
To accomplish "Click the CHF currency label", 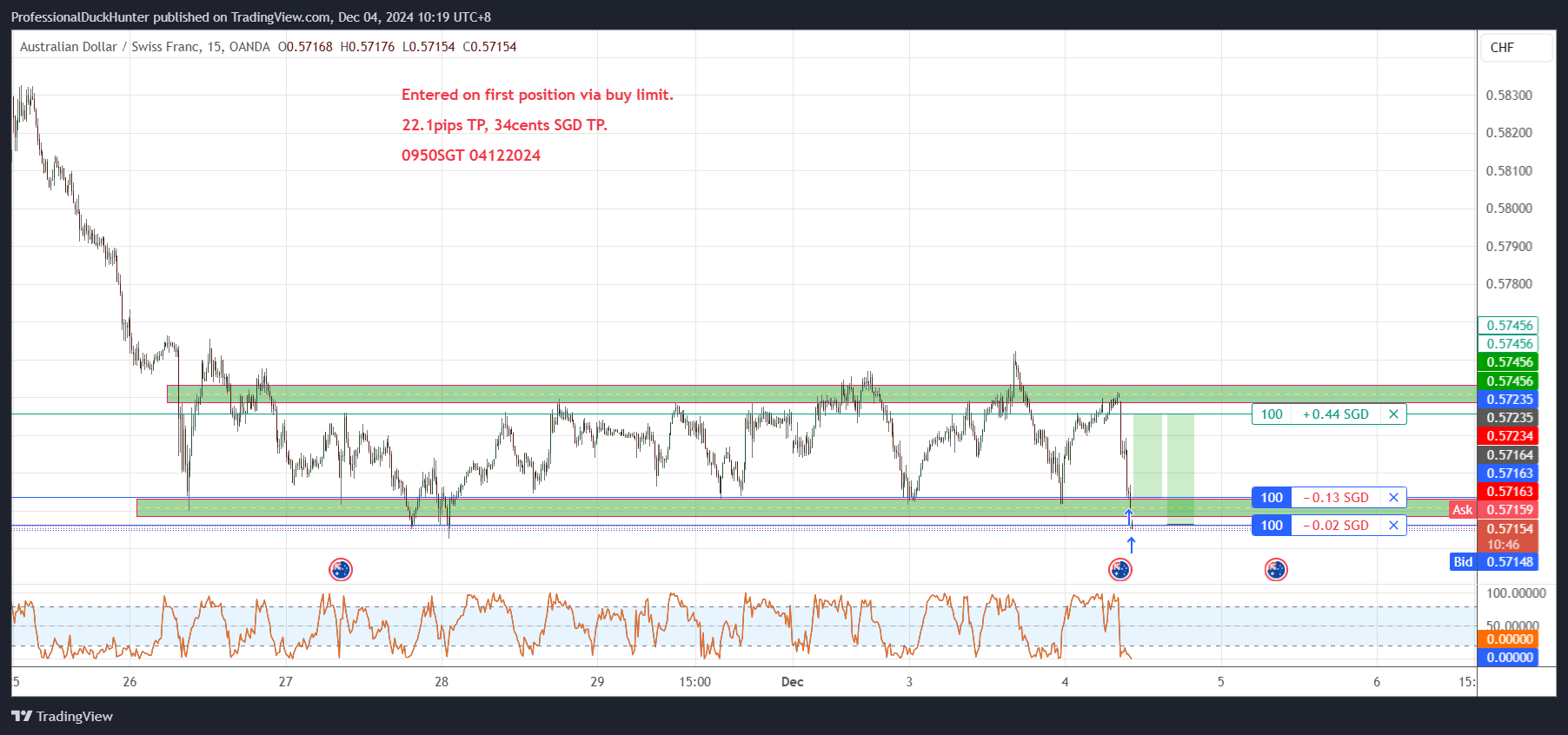I will [1516, 48].
